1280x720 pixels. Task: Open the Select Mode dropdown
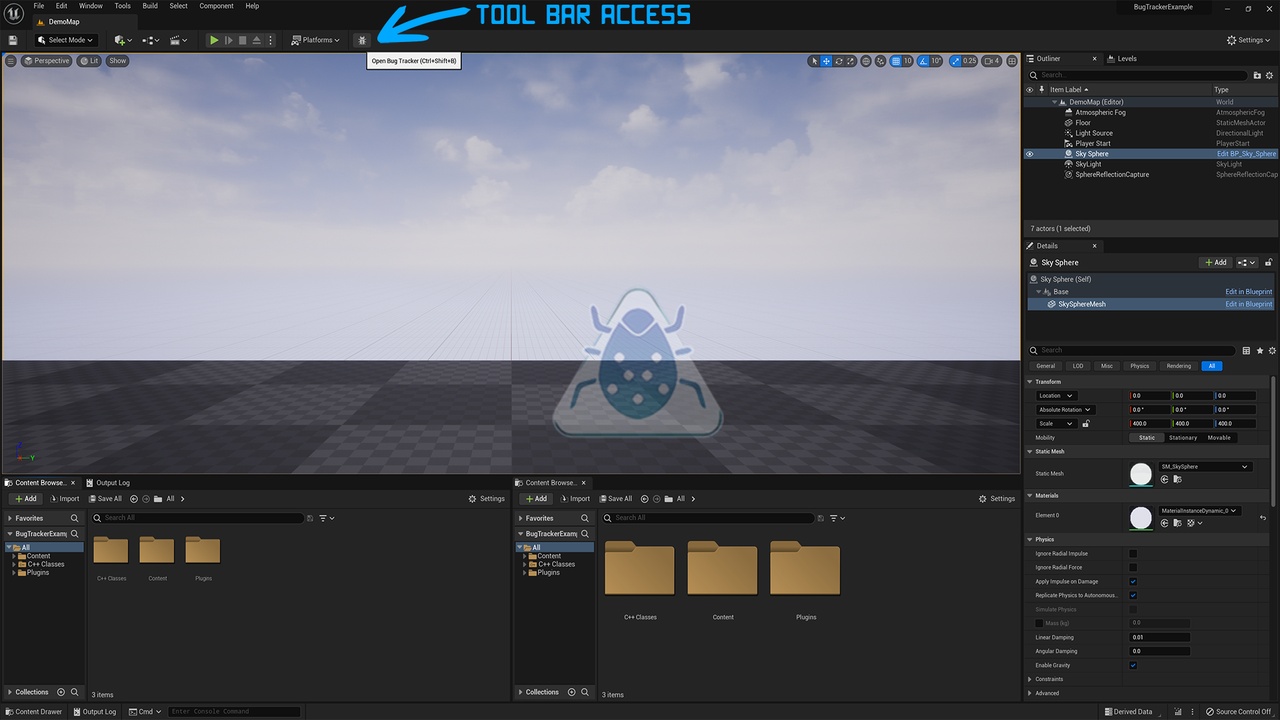click(65, 40)
